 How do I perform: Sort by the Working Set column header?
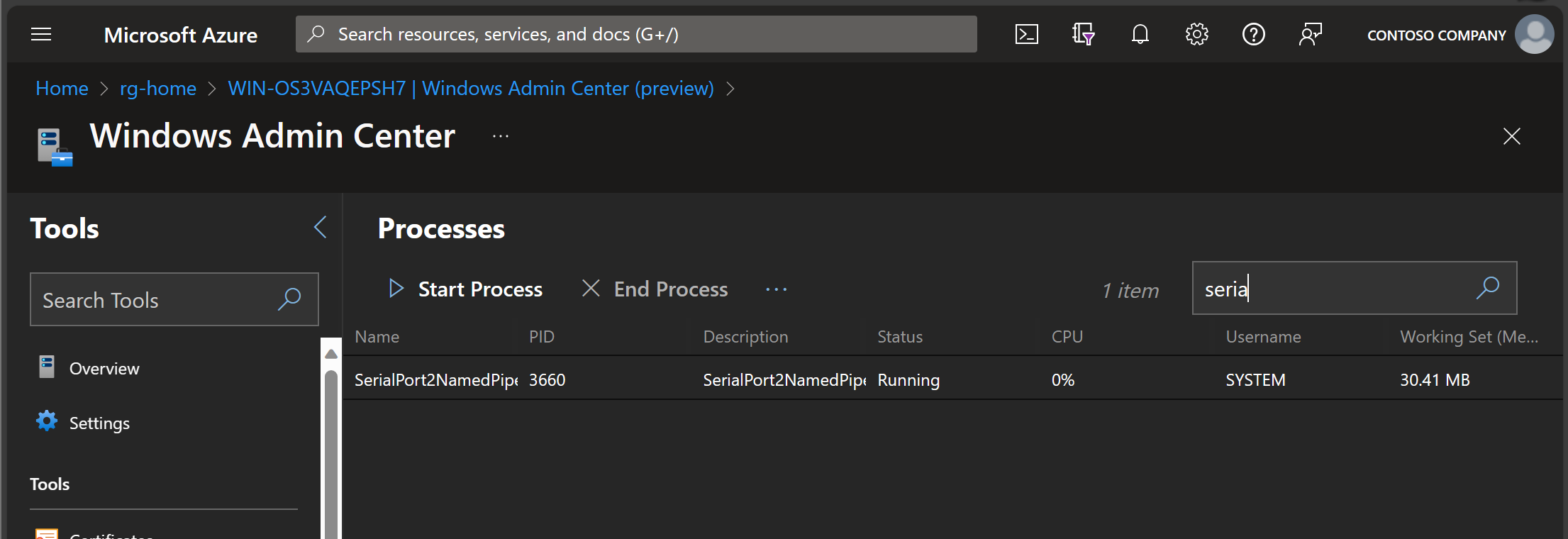click(1469, 337)
